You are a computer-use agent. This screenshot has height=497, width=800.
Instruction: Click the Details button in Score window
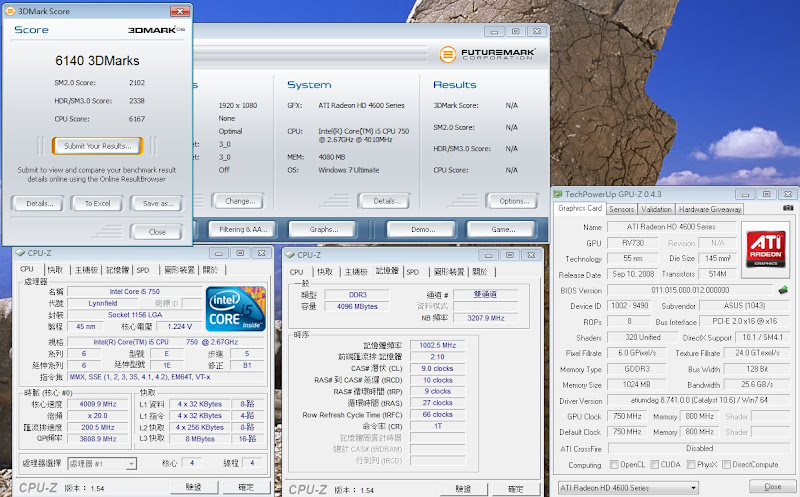pyautogui.click(x=39, y=203)
